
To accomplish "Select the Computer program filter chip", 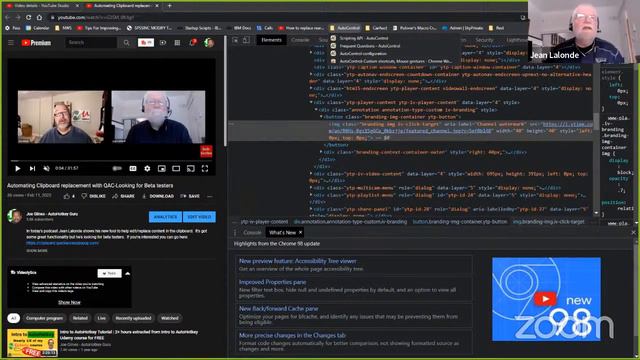I will tap(44, 318).
